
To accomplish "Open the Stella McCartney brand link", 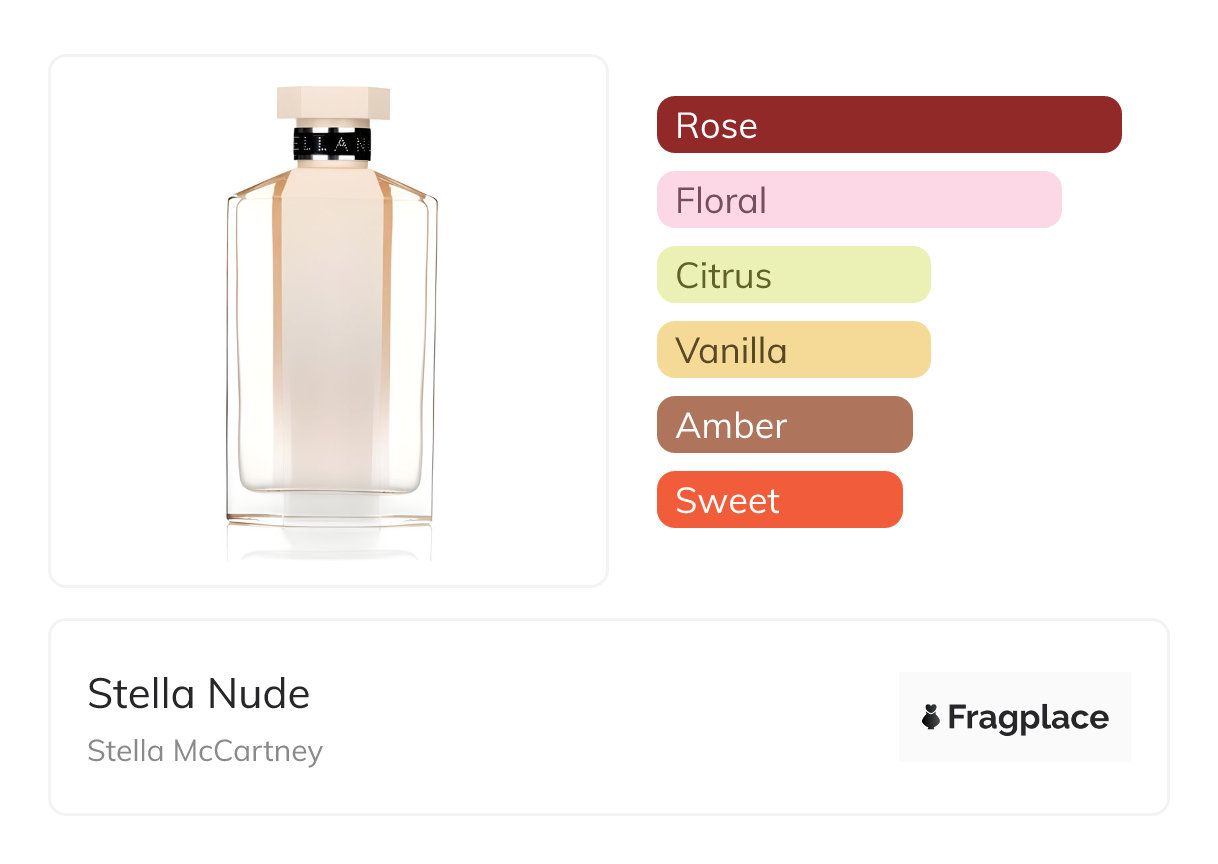I will (205, 751).
